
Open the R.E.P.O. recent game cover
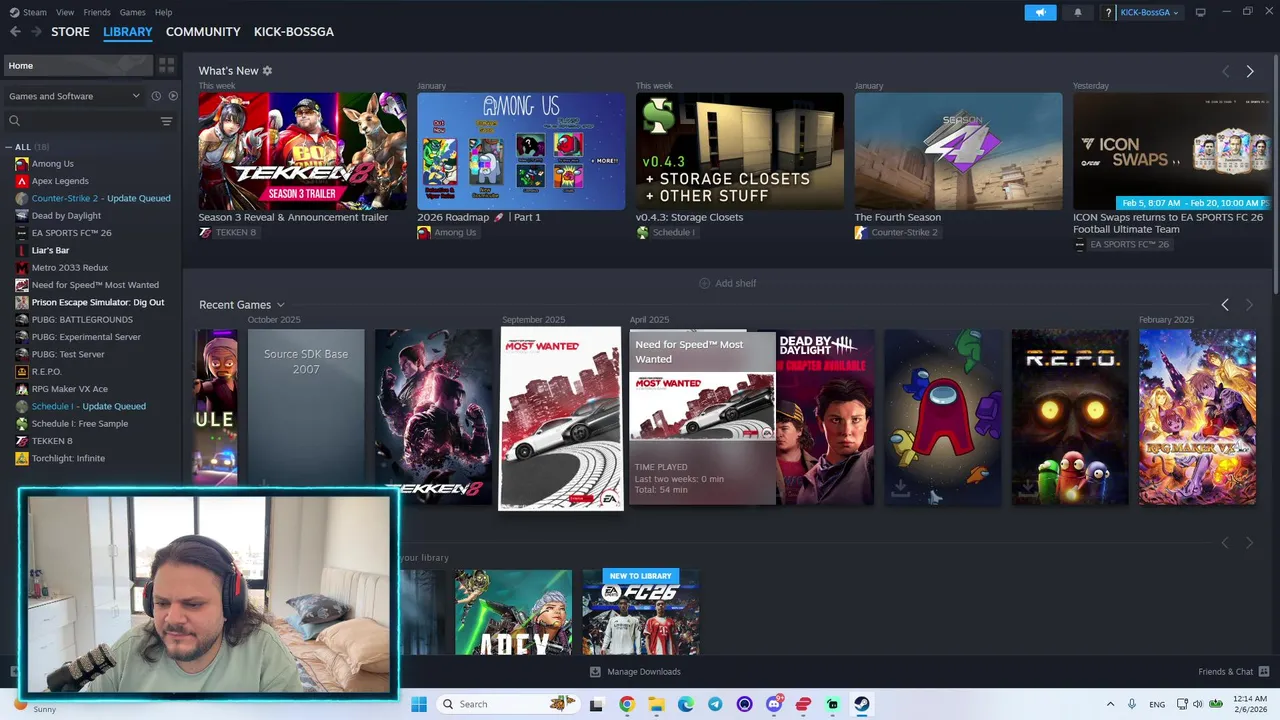click(x=1070, y=417)
